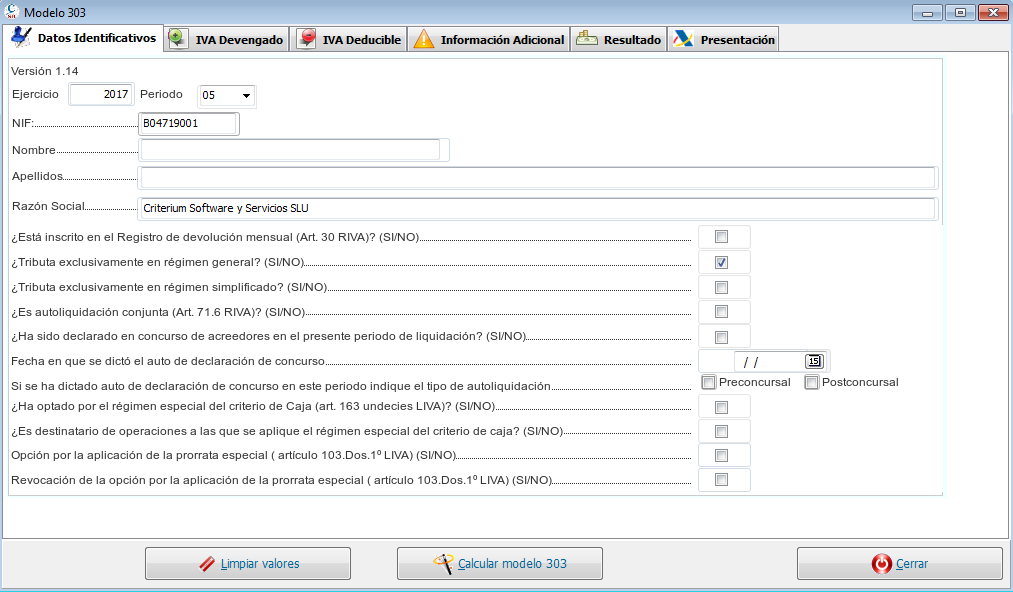
Task: Select the Postconcursal checkbox
Action: 811,383
